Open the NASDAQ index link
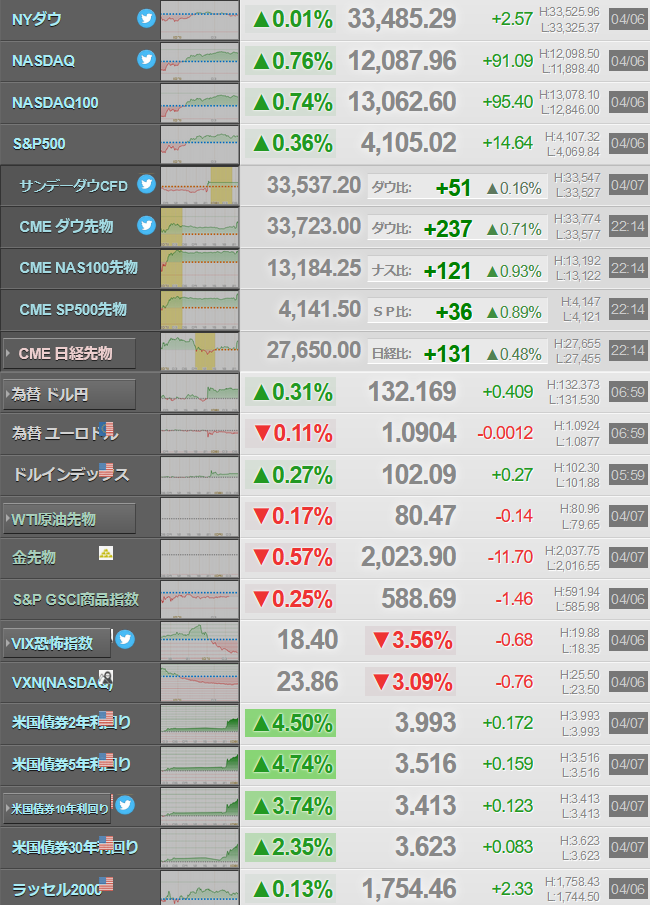The height and width of the screenshot is (905, 650). [43, 61]
